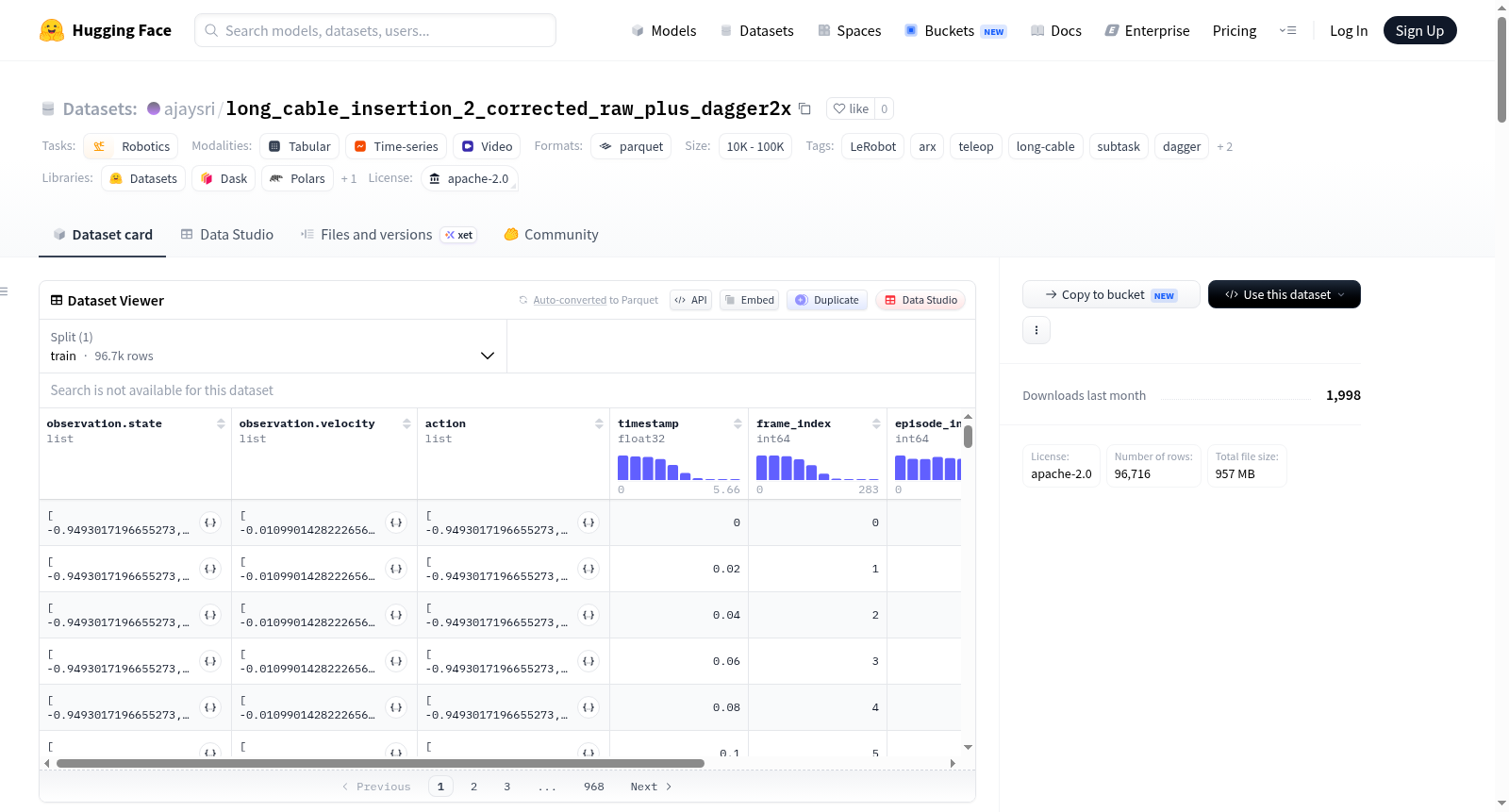Switch to the Dataset card tab
This screenshot has width=1509, height=812.
click(102, 234)
